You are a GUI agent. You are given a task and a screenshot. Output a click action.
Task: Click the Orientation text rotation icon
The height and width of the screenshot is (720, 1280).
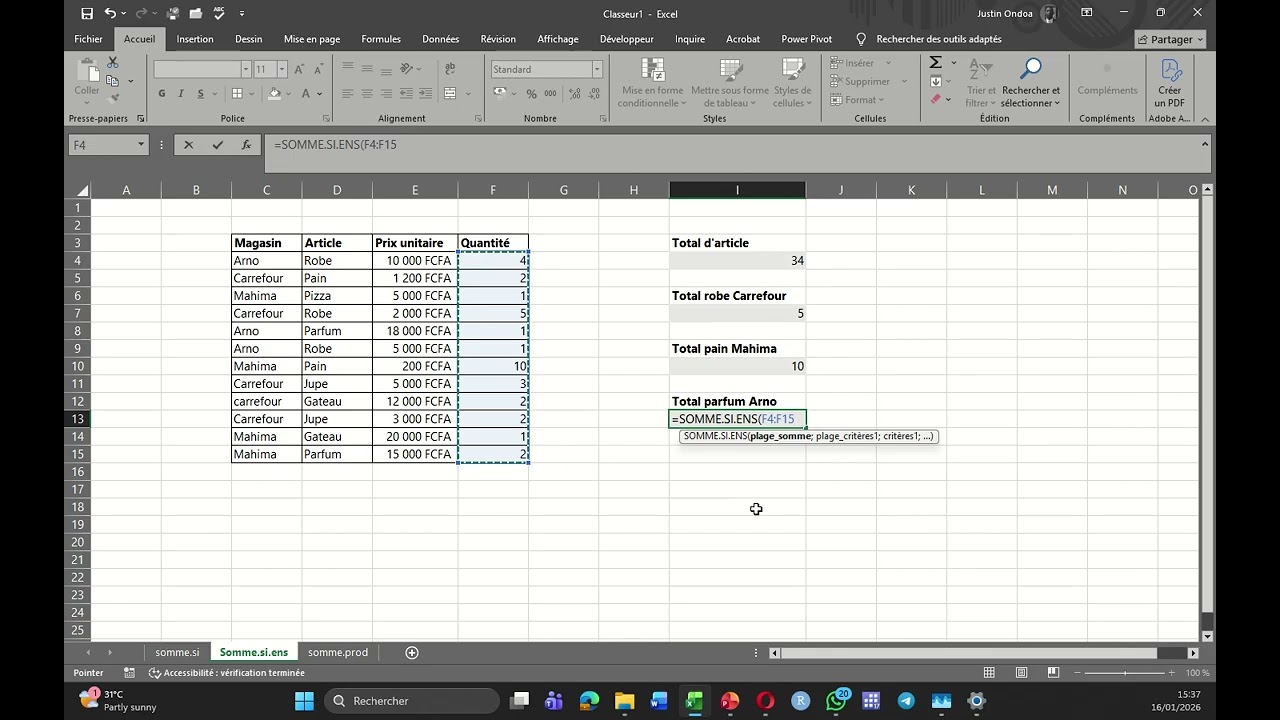pos(407,69)
